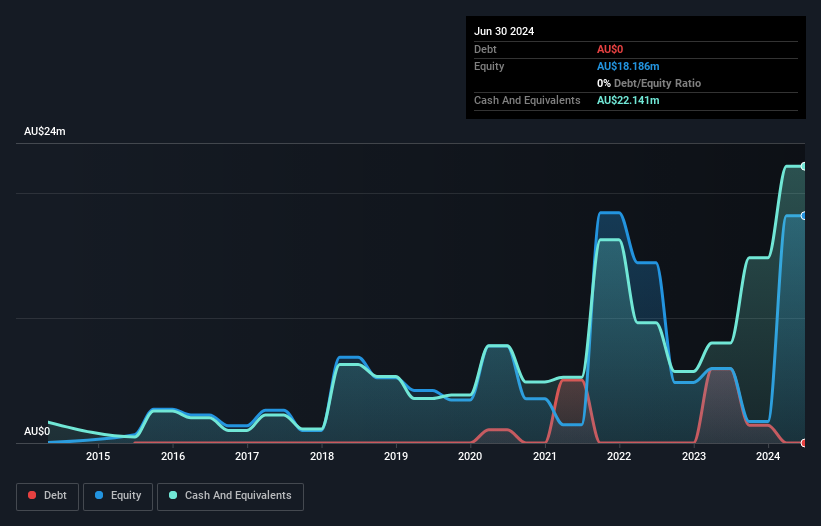Click the 2023 x-axis label
821x526 pixels.
click(x=694, y=456)
